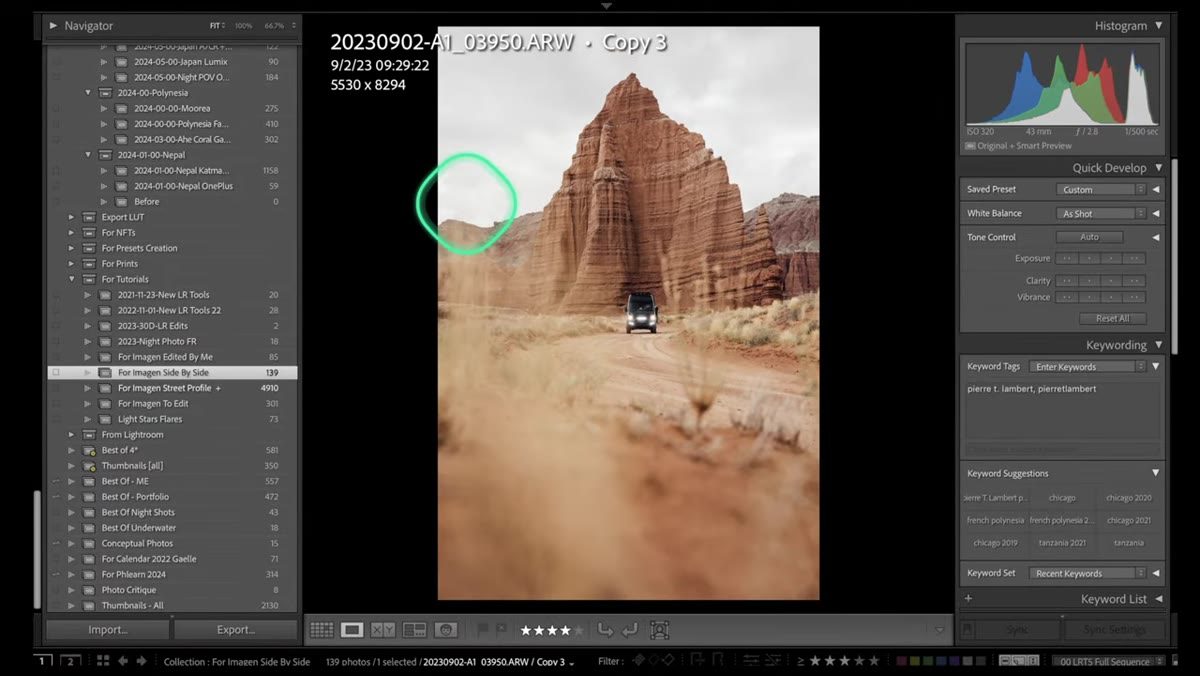Viewport: 1200px width, 676px height.
Task: Filter by flagged status diamond icon
Action: [637, 661]
